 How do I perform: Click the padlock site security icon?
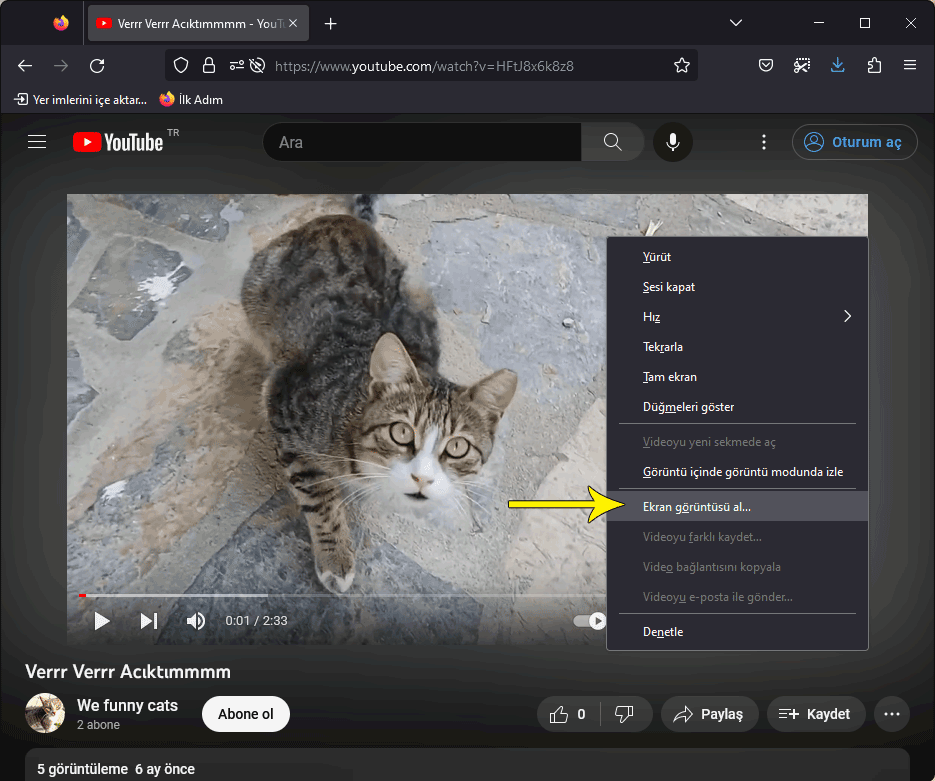(x=209, y=66)
